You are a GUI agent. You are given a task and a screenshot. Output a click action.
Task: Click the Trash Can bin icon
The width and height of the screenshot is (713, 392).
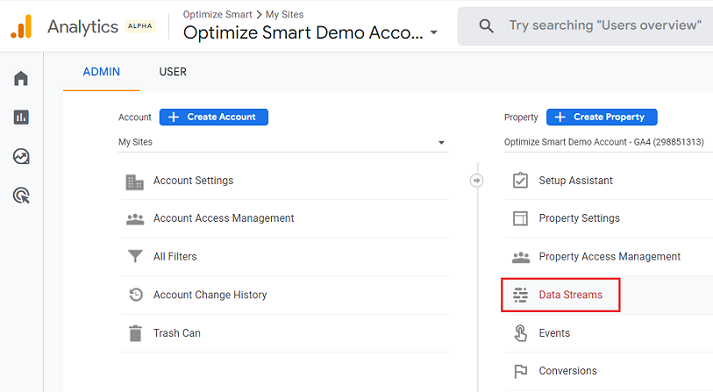(x=135, y=333)
